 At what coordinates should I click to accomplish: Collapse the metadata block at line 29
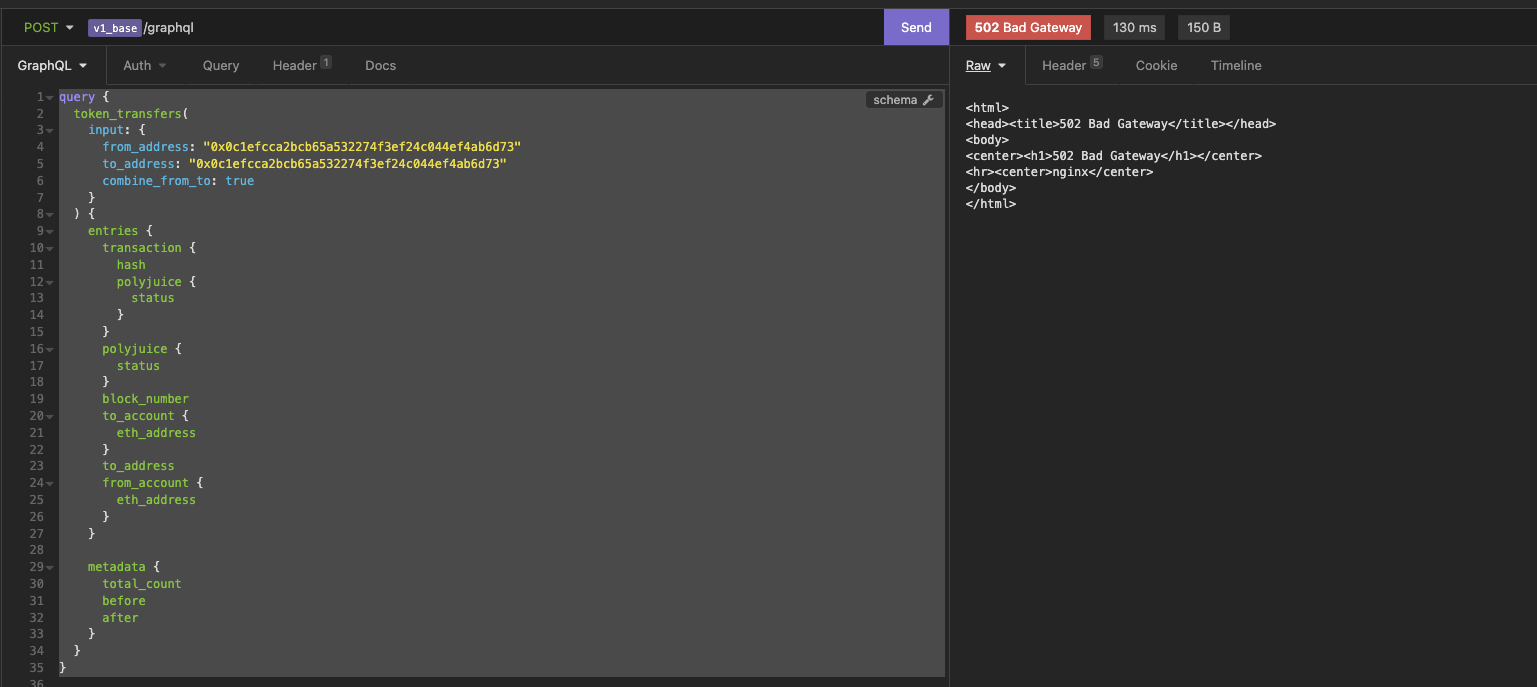point(50,567)
